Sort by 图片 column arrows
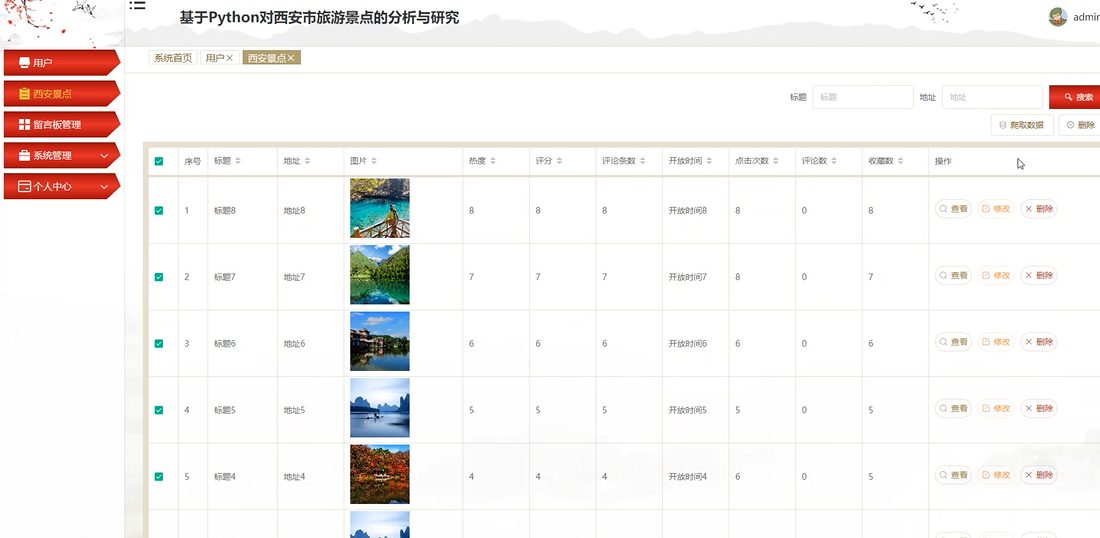 [374, 161]
